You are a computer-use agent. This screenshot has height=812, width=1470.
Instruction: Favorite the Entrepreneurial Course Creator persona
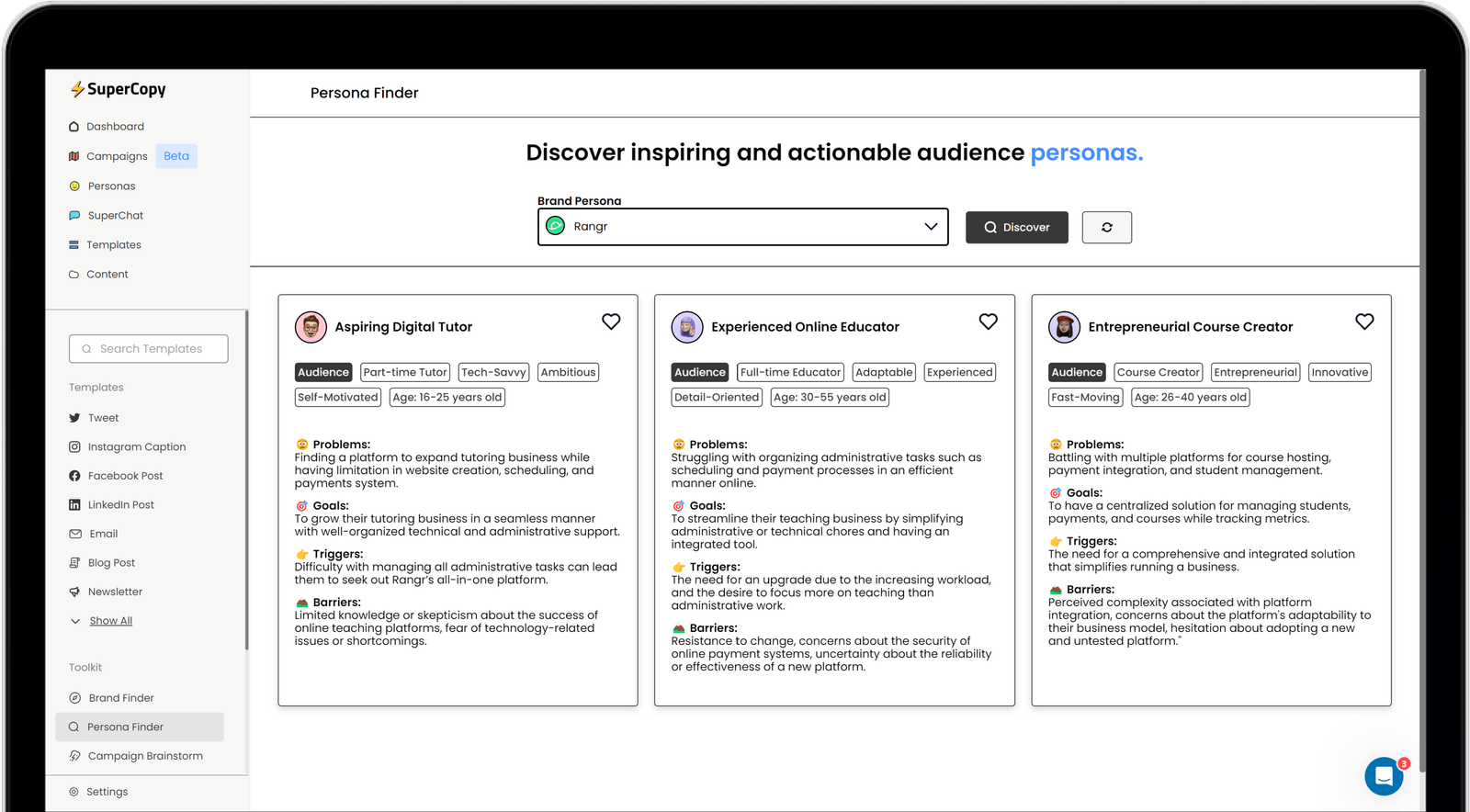click(x=1364, y=321)
